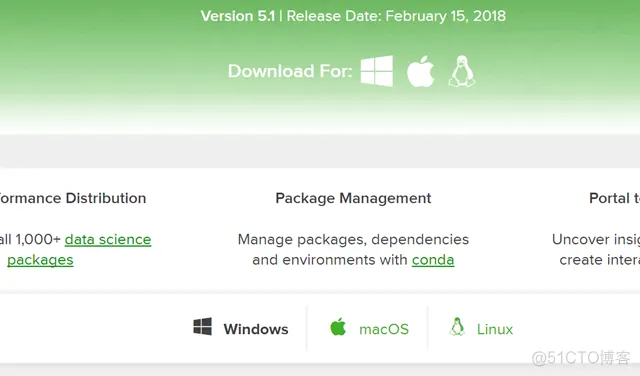Open the data science link
The width and height of the screenshot is (640, 376).
pos(108,240)
